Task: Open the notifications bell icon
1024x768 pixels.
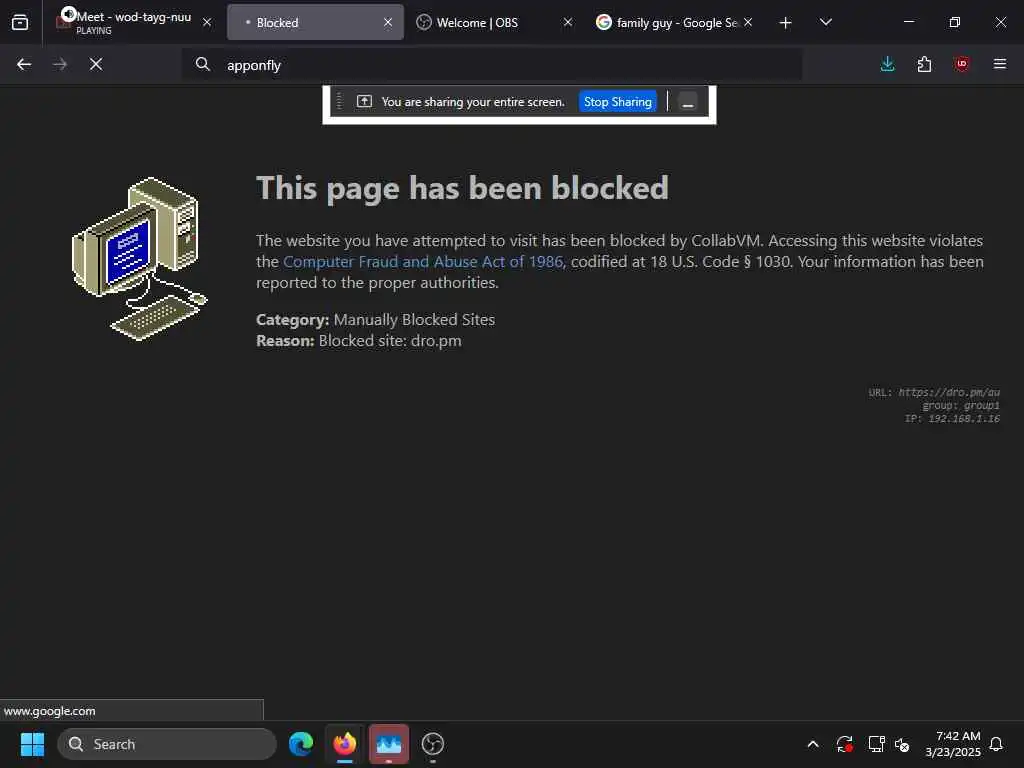Action: [x=997, y=744]
